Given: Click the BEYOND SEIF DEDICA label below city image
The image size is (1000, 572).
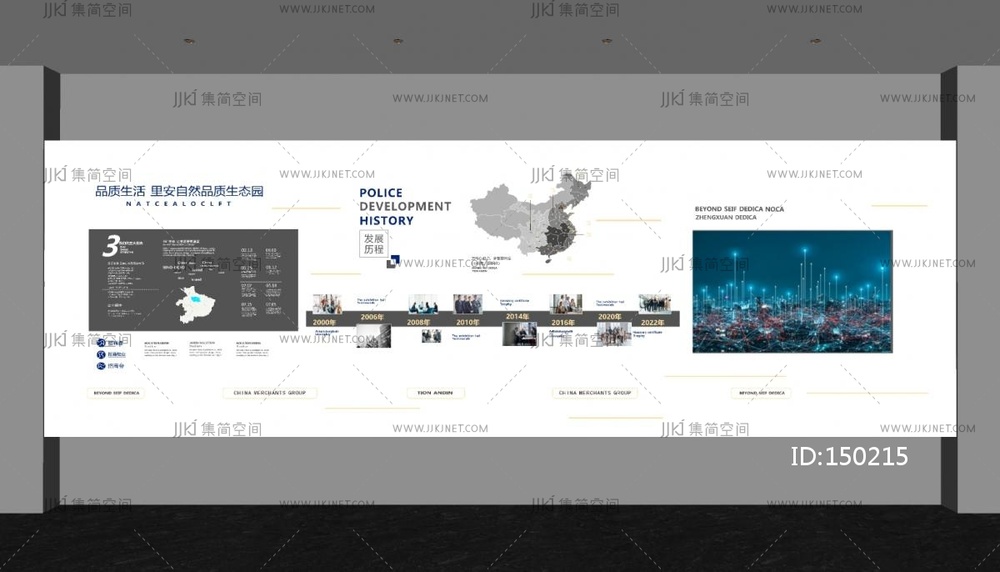Looking at the screenshot, I should pos(762,393).
